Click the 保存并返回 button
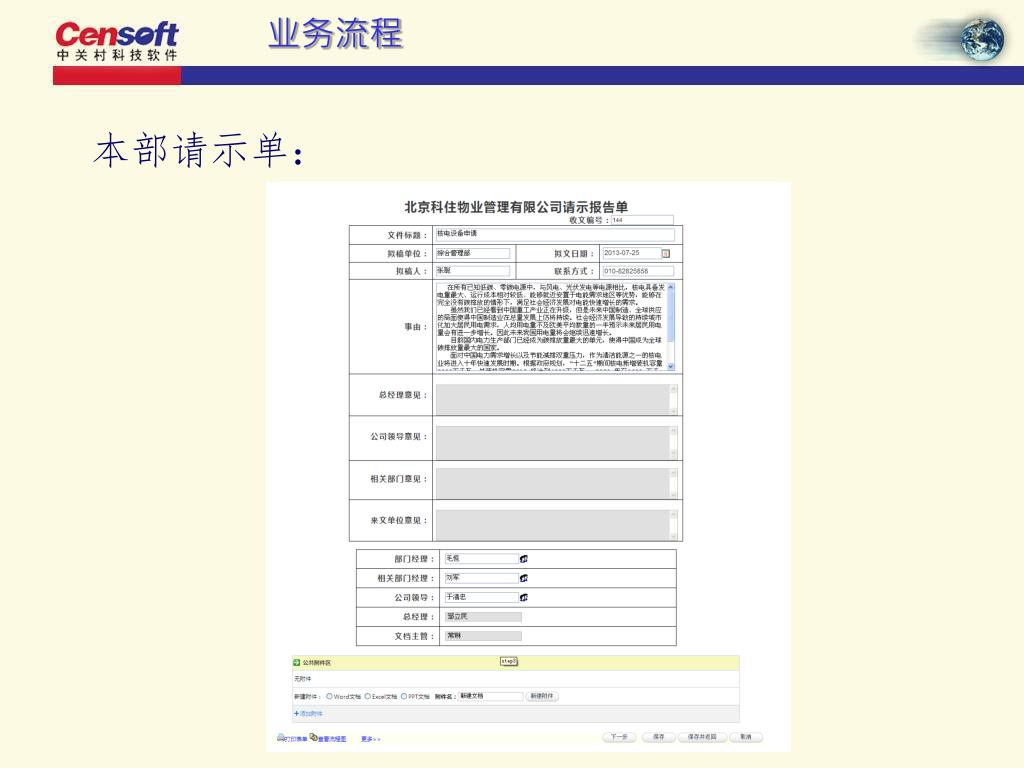The height and width of the screenshot is (768, 1024). (x=702, y=737)
